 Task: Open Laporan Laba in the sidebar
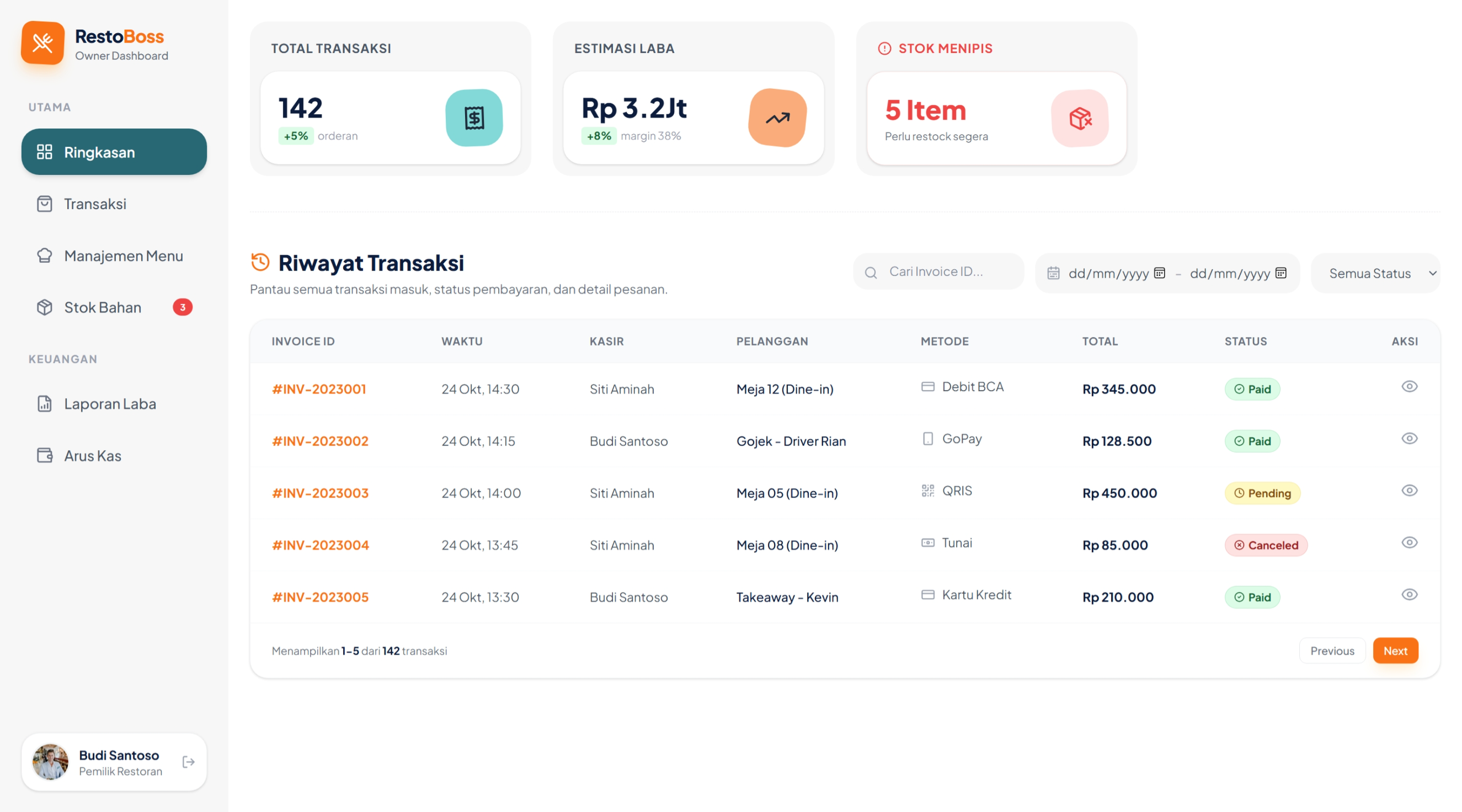point(110,403)
